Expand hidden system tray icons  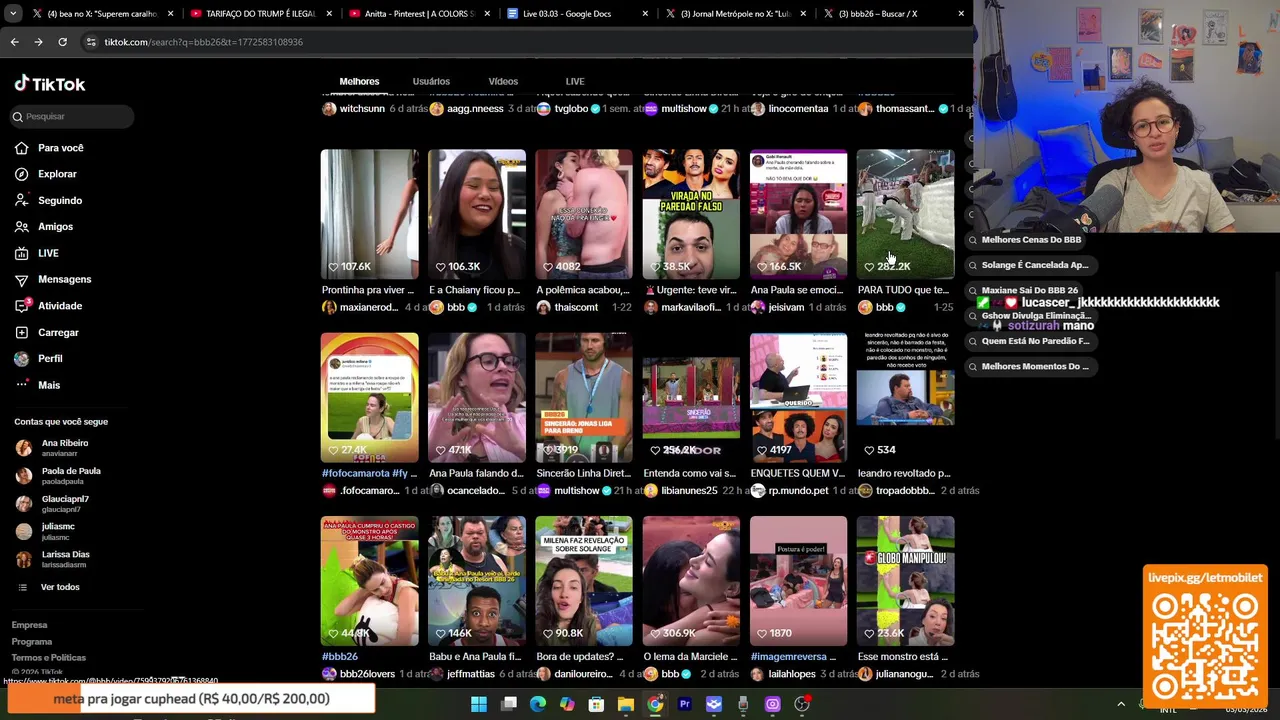tap(1120, 704)
